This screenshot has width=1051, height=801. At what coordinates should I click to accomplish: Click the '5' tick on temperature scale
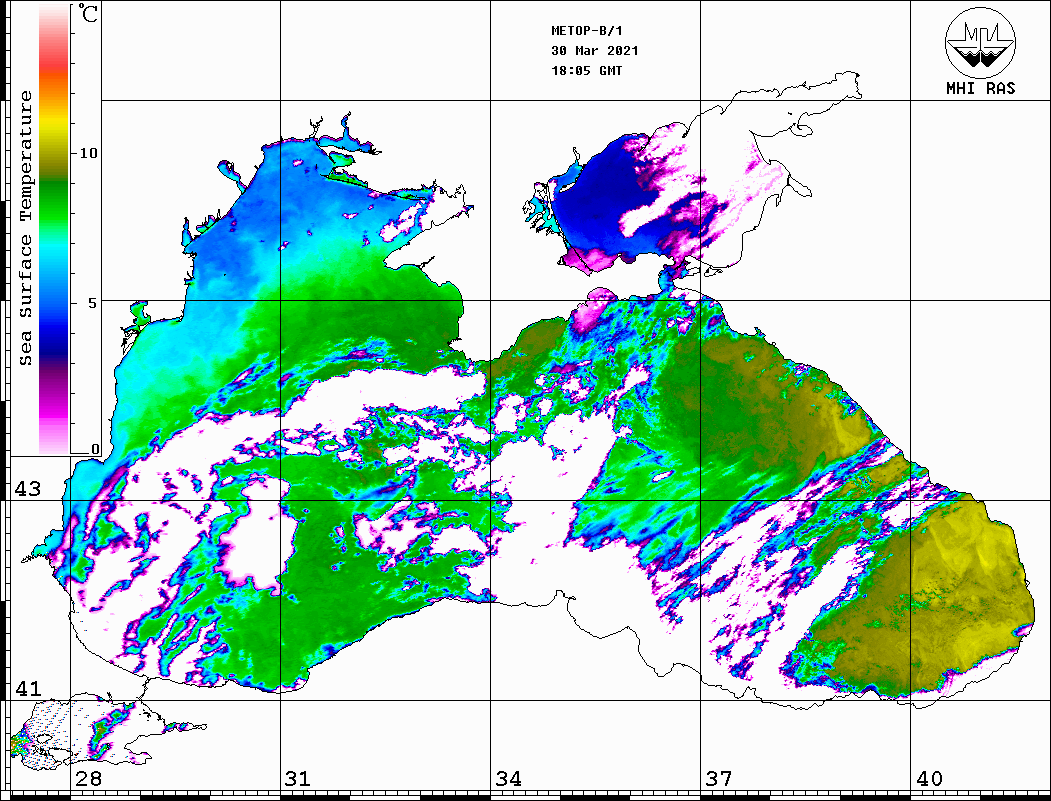coord(92,303)
